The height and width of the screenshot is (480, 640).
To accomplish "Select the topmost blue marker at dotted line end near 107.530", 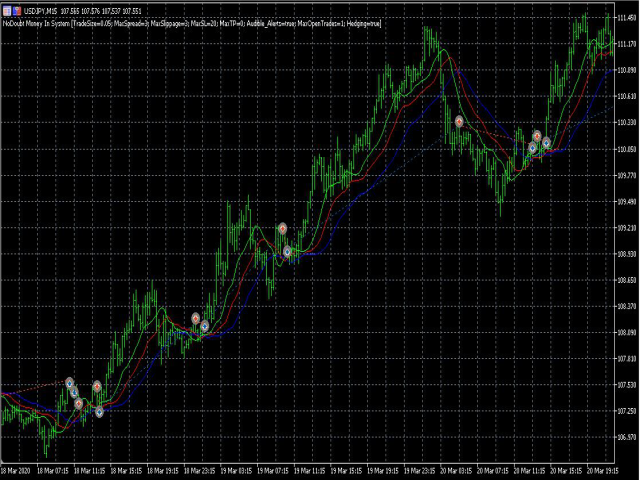I will 69,383.
